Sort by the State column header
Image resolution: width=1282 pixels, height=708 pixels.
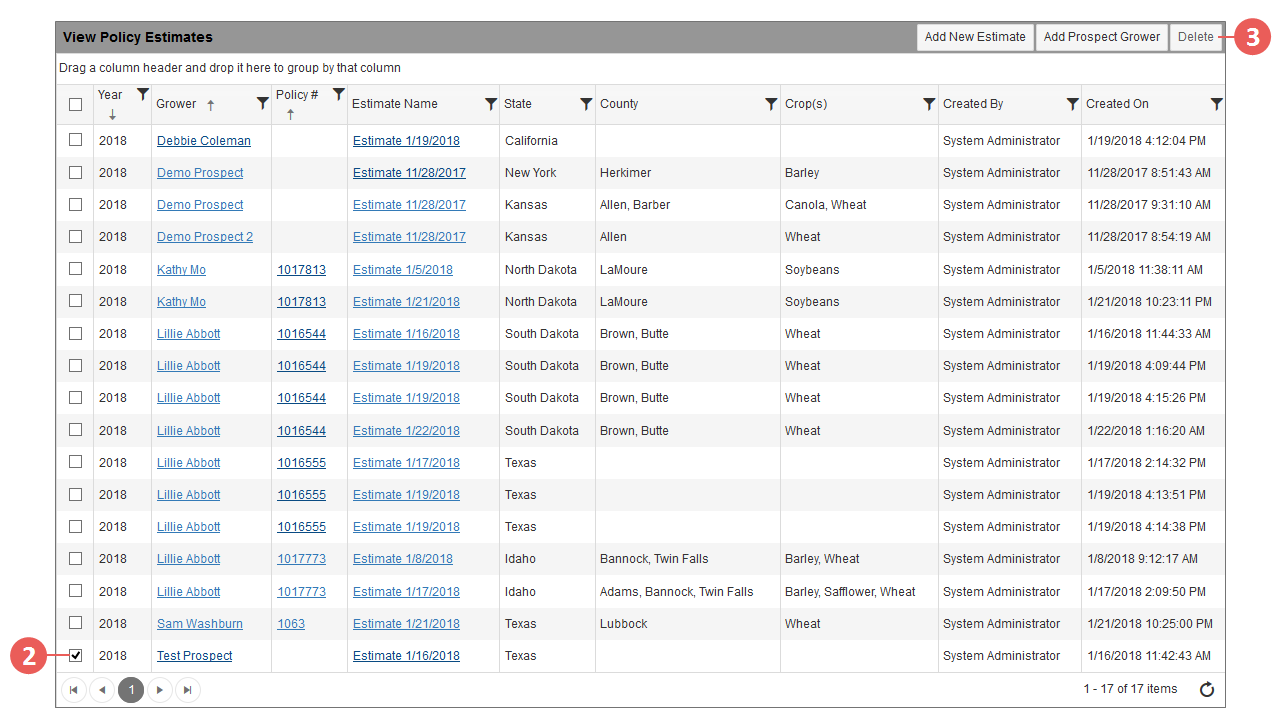pos(518,104)
